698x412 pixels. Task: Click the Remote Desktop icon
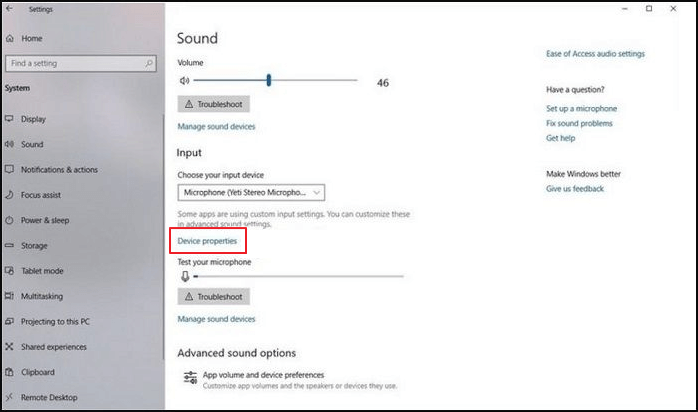click(x=9, y=397)
